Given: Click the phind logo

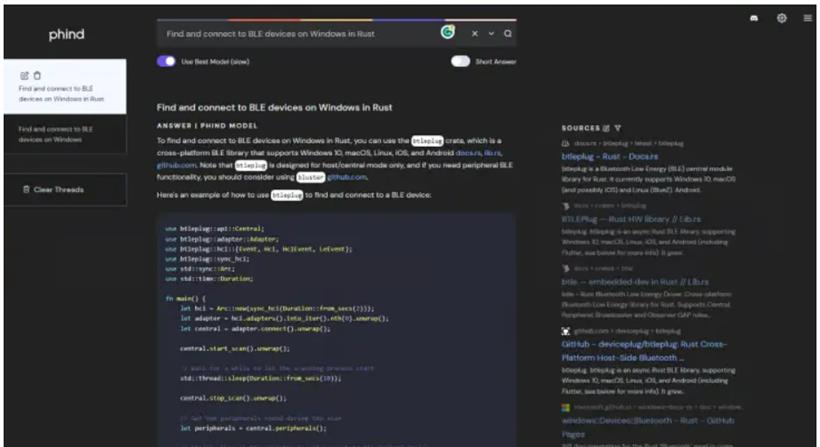Looking at the screenshot, I should (x=66, y=35).
